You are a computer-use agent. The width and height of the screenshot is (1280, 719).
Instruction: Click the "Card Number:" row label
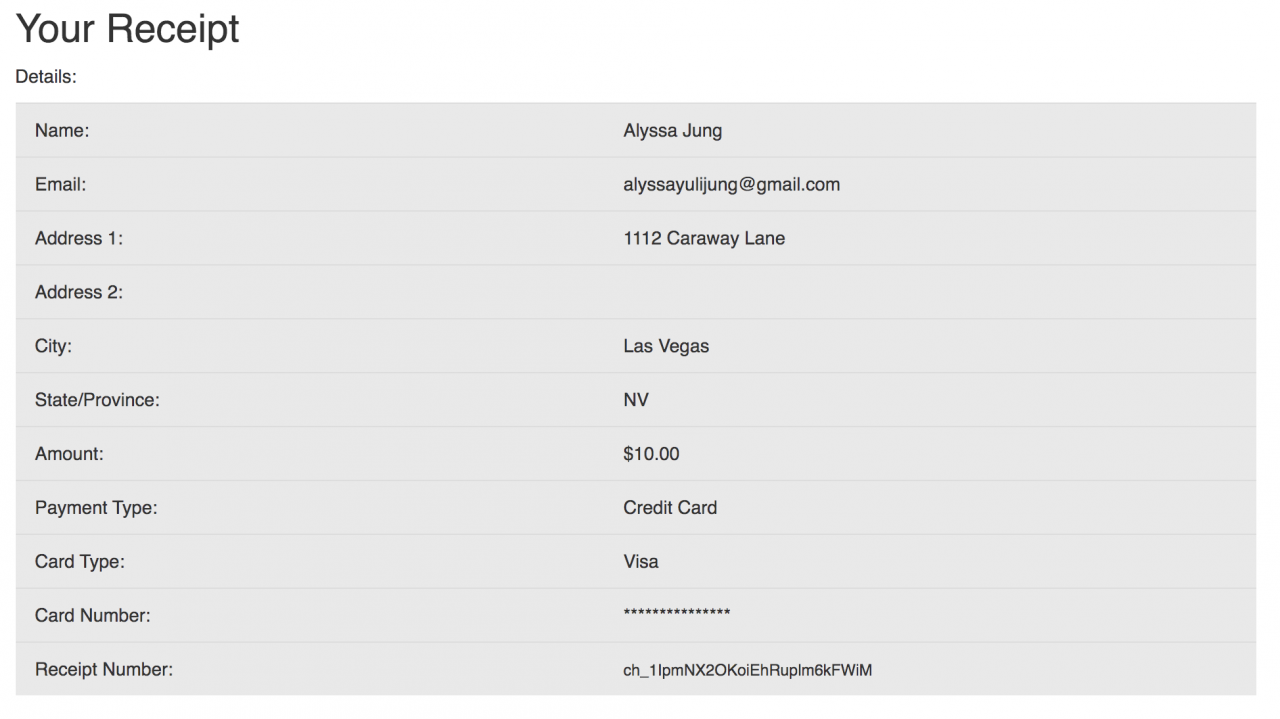tap(93, 616)
